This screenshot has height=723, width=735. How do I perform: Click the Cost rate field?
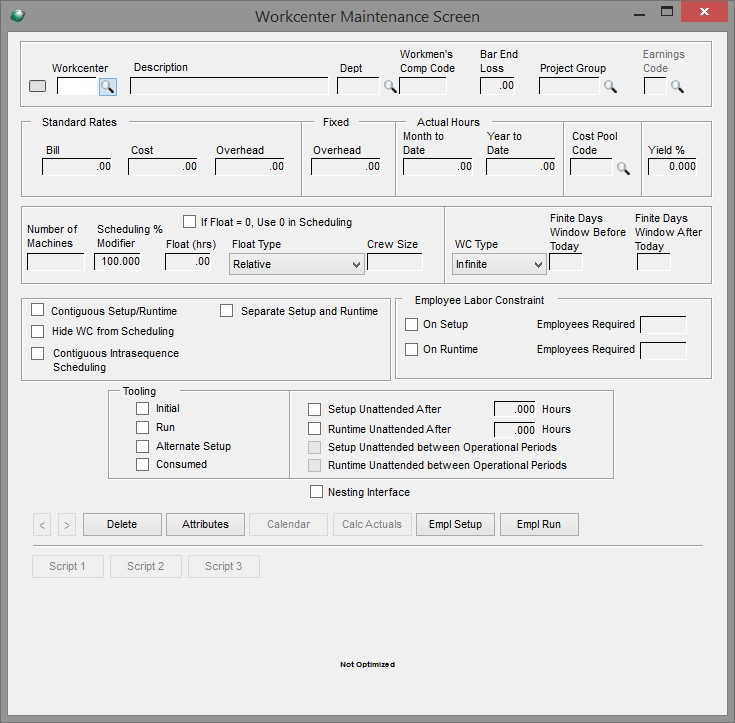163,167
